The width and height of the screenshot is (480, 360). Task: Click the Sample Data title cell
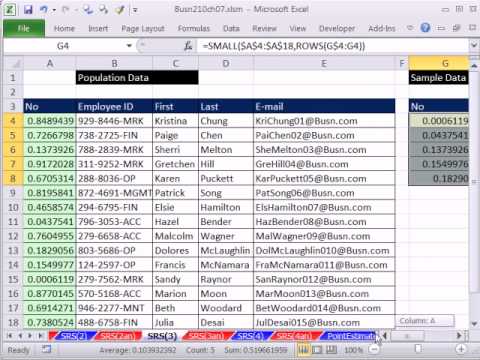[x=438, y=78]
